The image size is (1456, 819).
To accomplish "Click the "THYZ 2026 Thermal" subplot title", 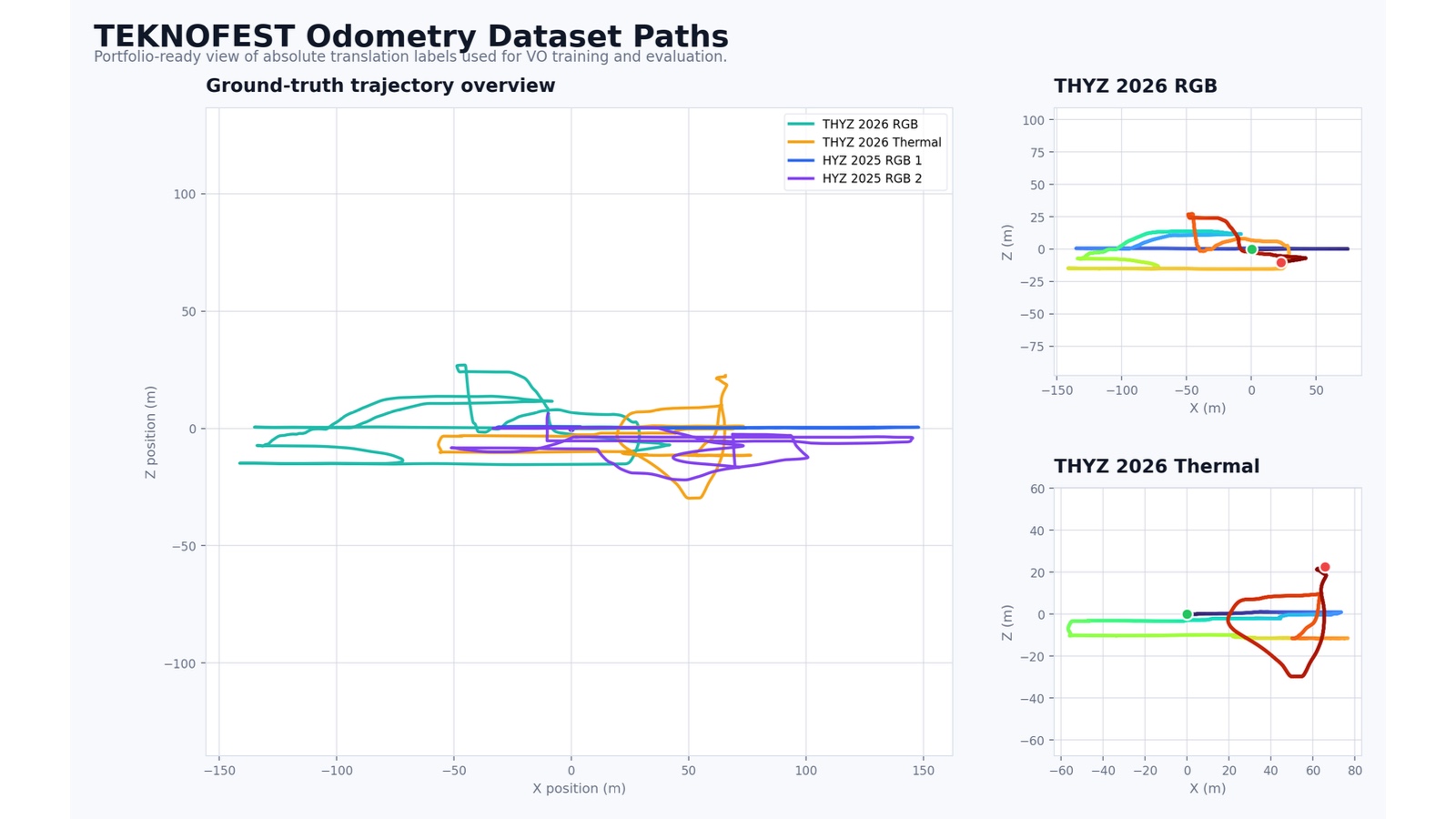I will (1157, 467).
